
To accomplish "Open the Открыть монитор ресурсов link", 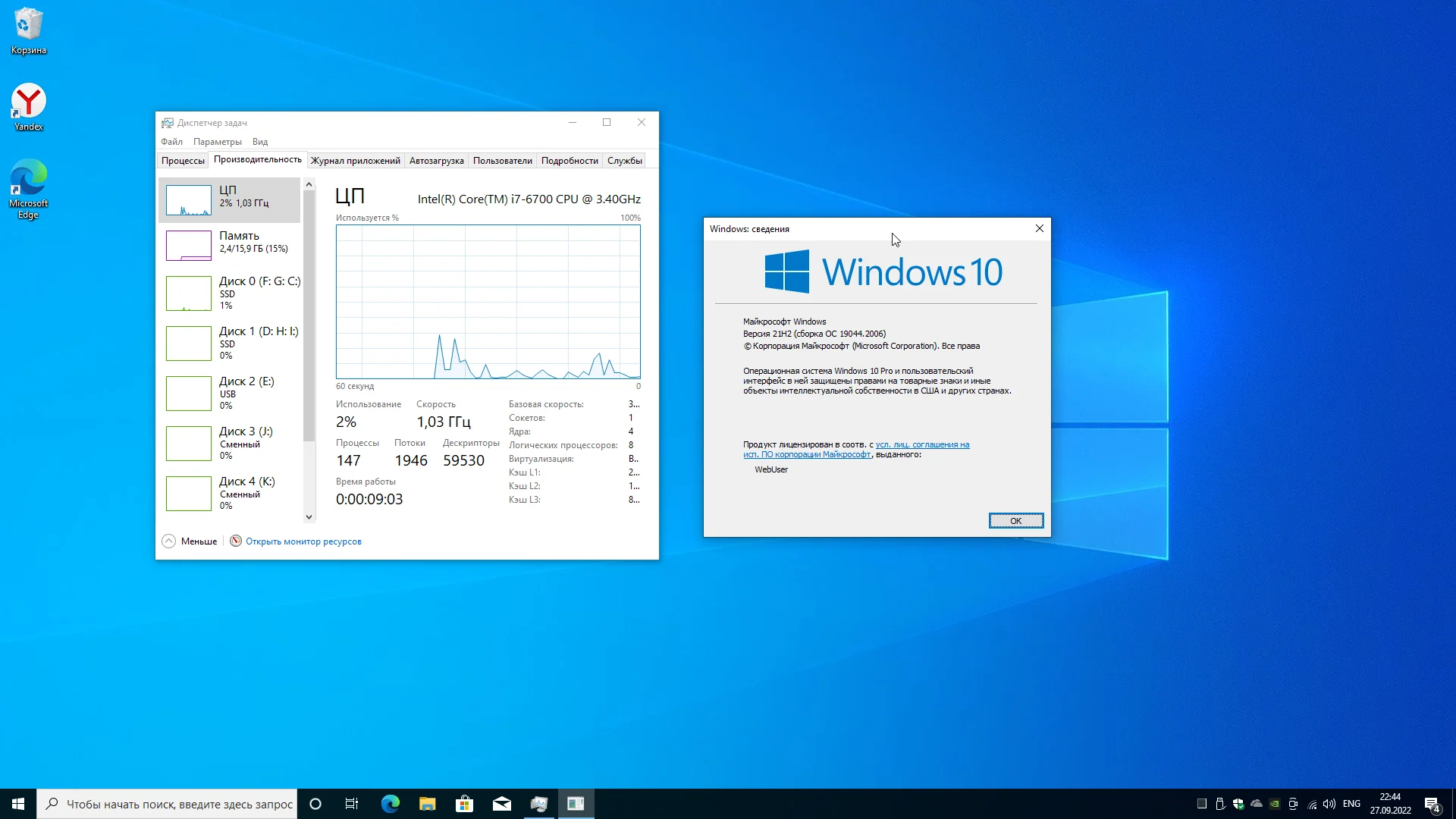I will pos(303,541).
